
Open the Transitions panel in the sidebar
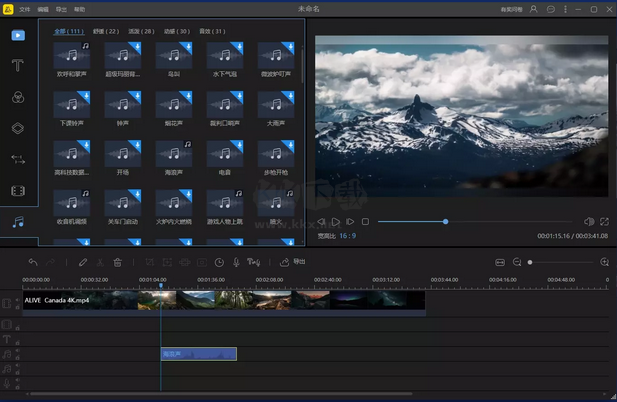pyautogui.click(x=18, y=159)
